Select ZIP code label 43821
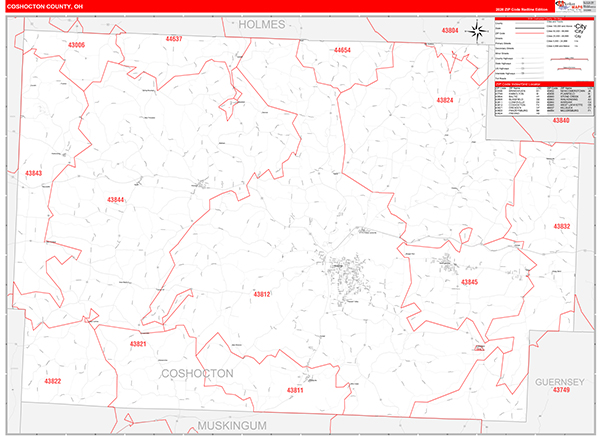This screenshot has width=600, height=436. click(x=138, y=344)
